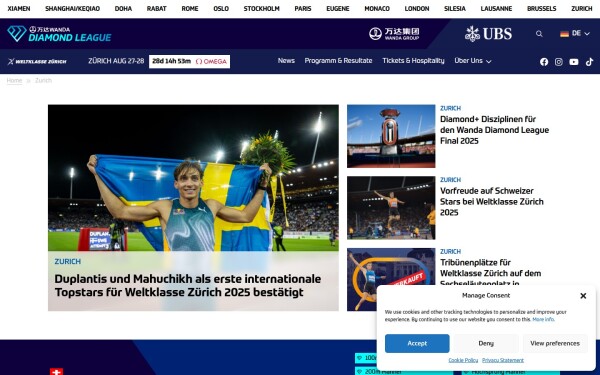Click the Wanda Diamond League logo
Screen dimensions: 600x375
pos(59,34)
